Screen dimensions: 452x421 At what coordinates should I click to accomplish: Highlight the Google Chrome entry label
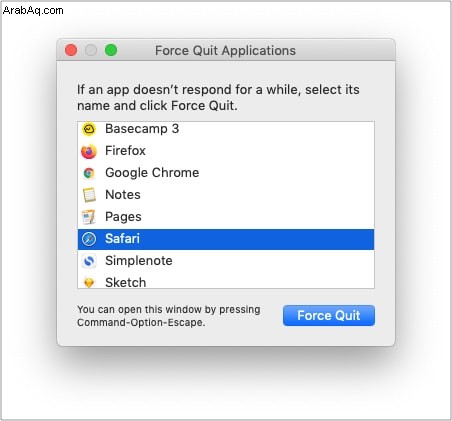(152, 173)
